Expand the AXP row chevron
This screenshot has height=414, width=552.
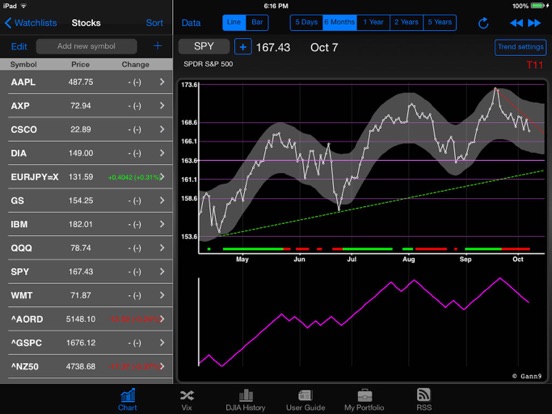pyautogui.click(x=162, y=106)
